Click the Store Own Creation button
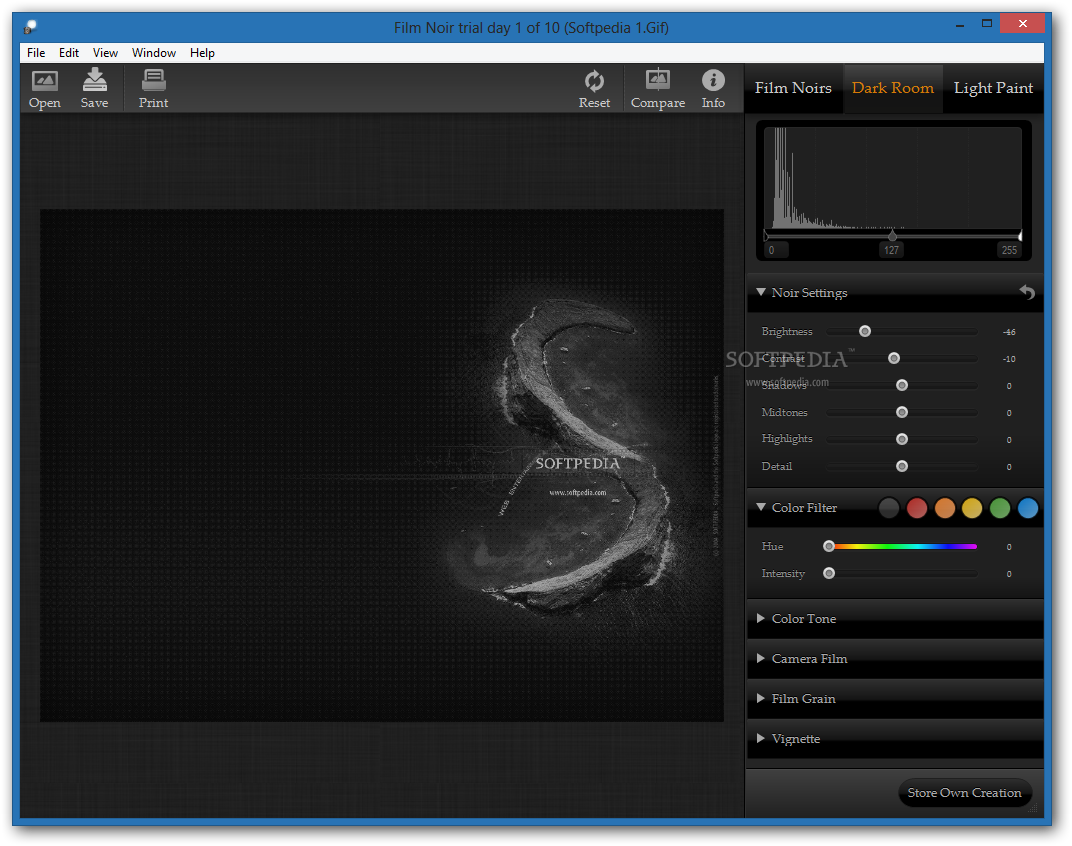The width and height of the screenshot is (1072, 846). click(x=964, y=793)
